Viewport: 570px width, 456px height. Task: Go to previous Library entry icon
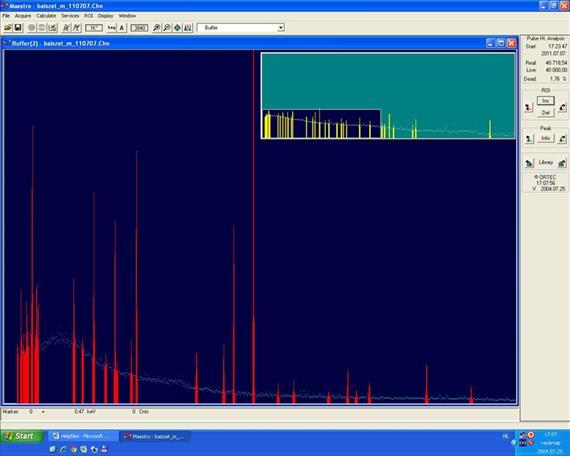[x=529, y=163]
